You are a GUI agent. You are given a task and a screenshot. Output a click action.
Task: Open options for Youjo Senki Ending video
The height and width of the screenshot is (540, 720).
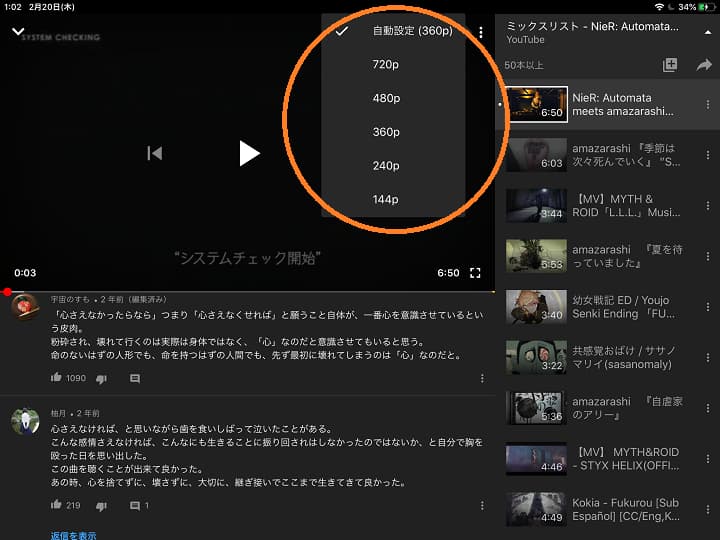[x=708, y=307]
